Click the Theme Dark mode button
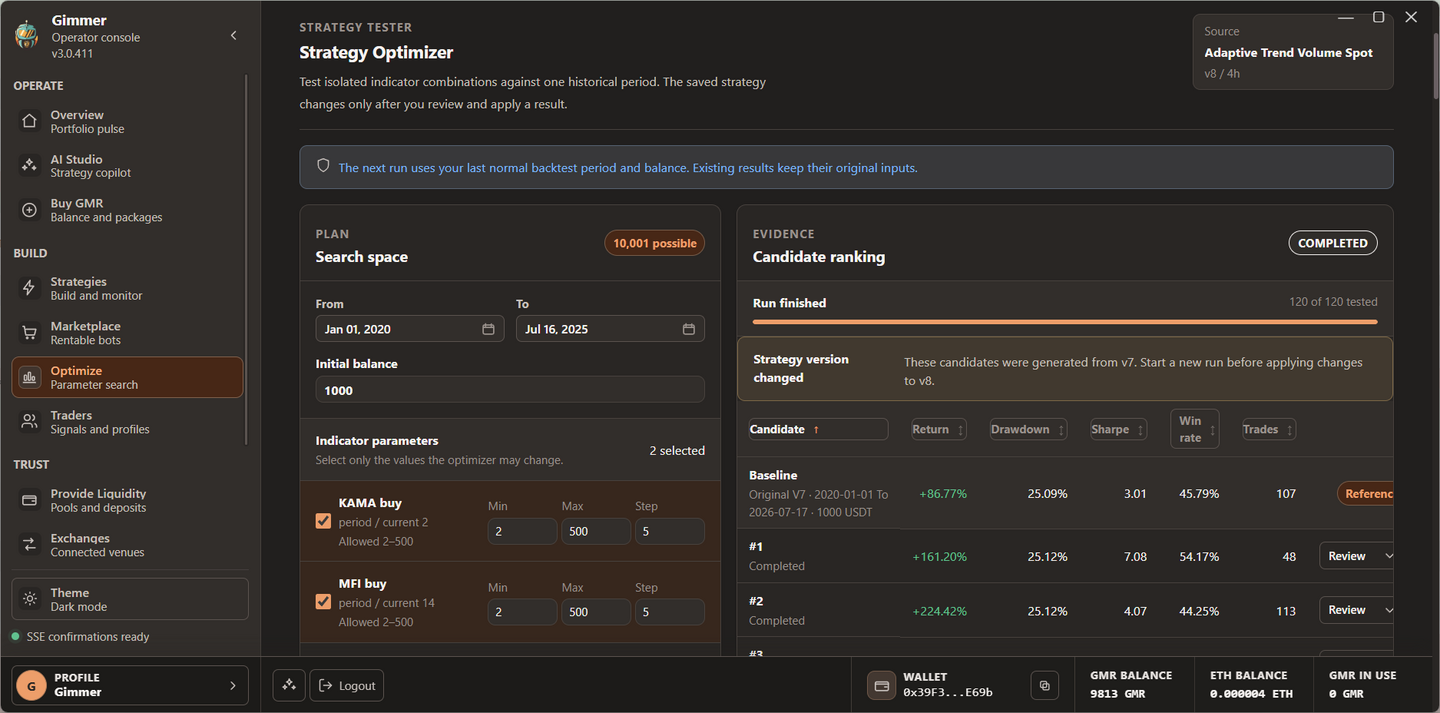Image resolution: width=1440 pixels, height=713 pixels. (x=130, y=599)
